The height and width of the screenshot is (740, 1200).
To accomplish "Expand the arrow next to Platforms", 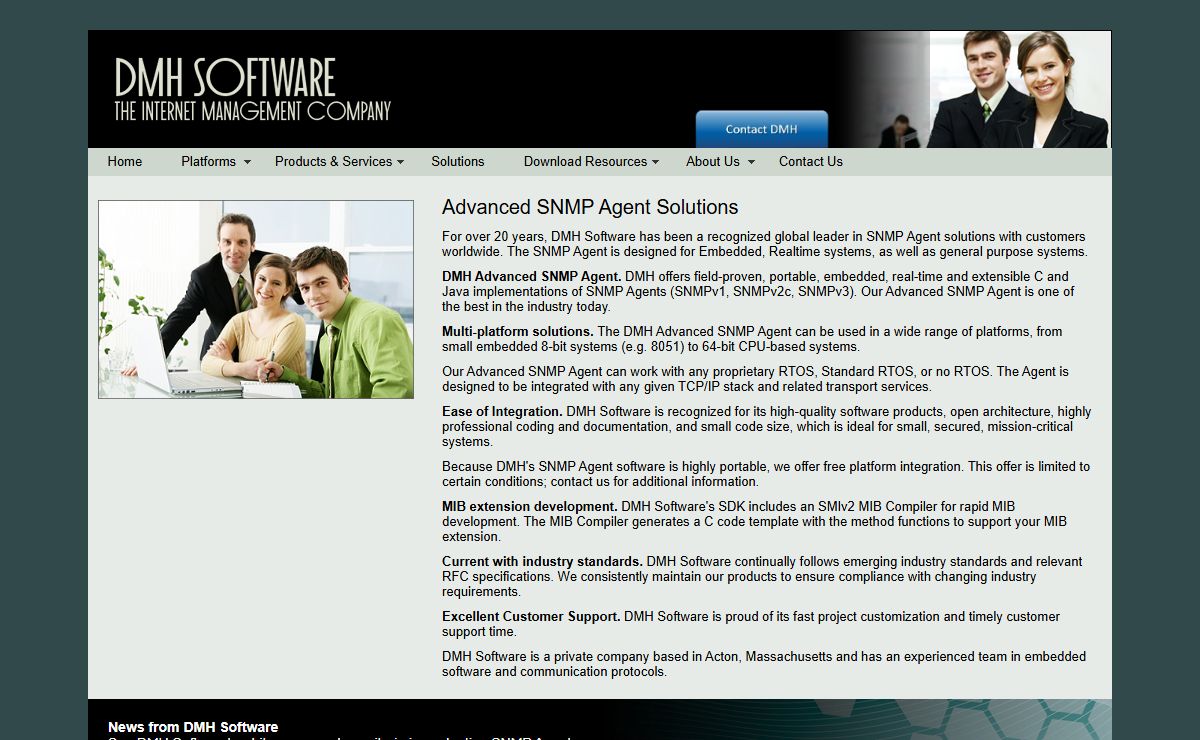I will [247, 162].
